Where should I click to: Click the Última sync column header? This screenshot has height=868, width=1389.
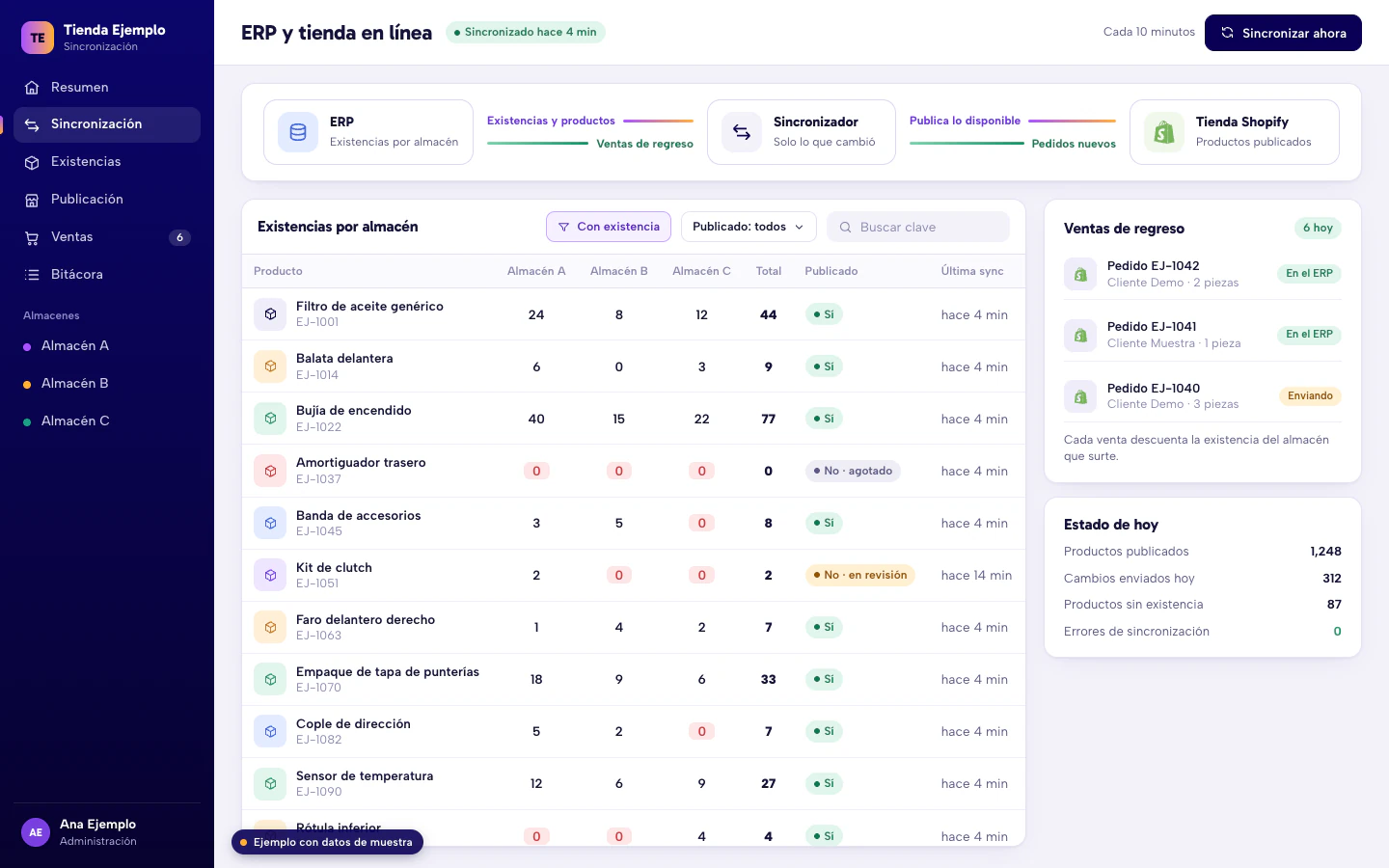[x=972, y=271]
